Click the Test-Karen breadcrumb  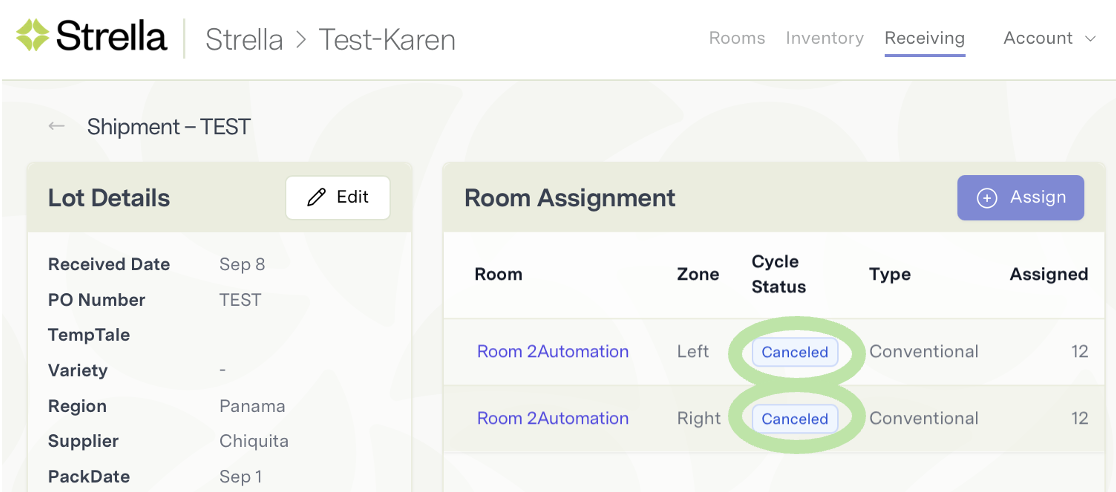click(387, 40)
